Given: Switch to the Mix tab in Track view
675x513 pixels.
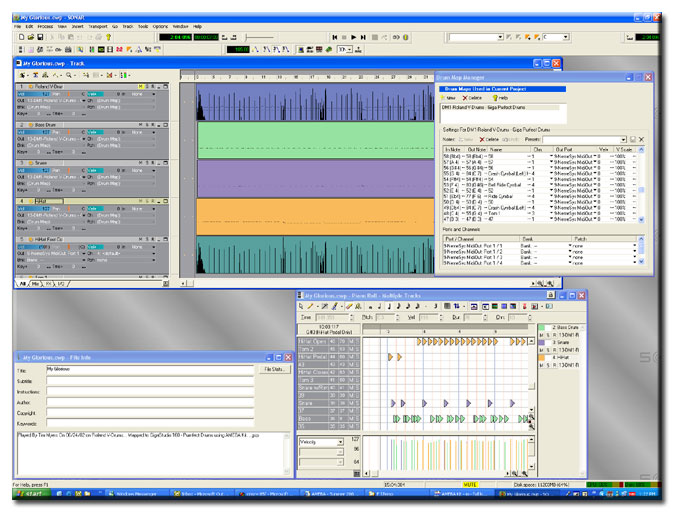Looking at the screenshot, I should 36,284.
